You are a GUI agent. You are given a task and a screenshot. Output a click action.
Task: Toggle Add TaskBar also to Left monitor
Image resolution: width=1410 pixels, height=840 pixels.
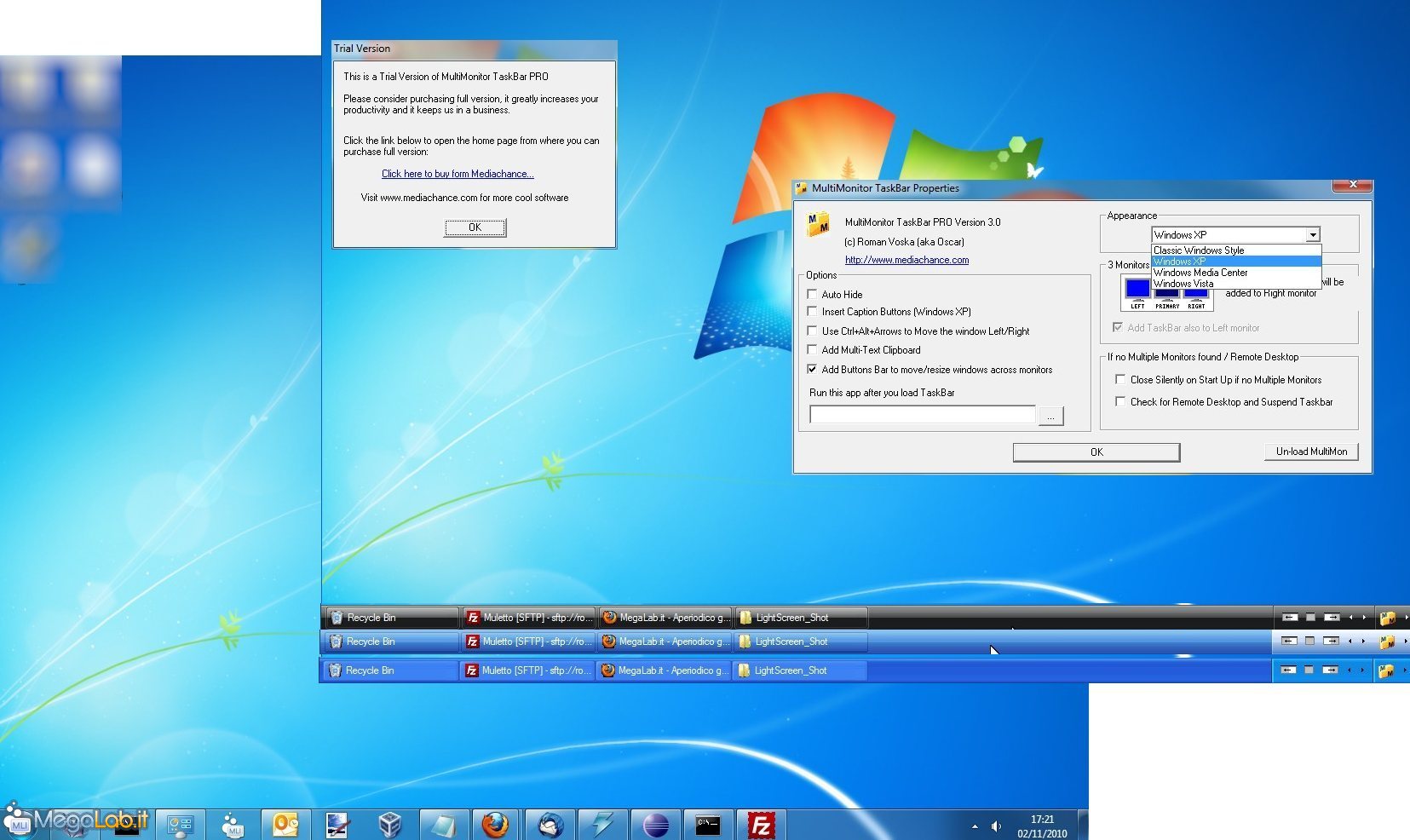[x=1118, y=327]
